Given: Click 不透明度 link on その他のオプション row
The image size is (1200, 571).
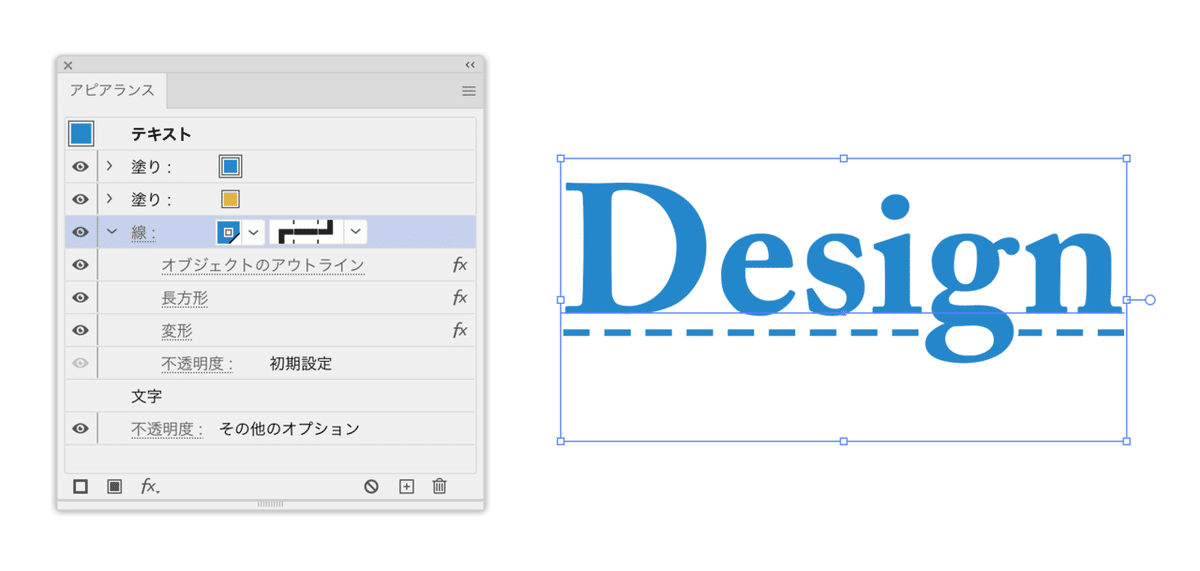Looking at the screenshot, I should (x=167, y=429).
